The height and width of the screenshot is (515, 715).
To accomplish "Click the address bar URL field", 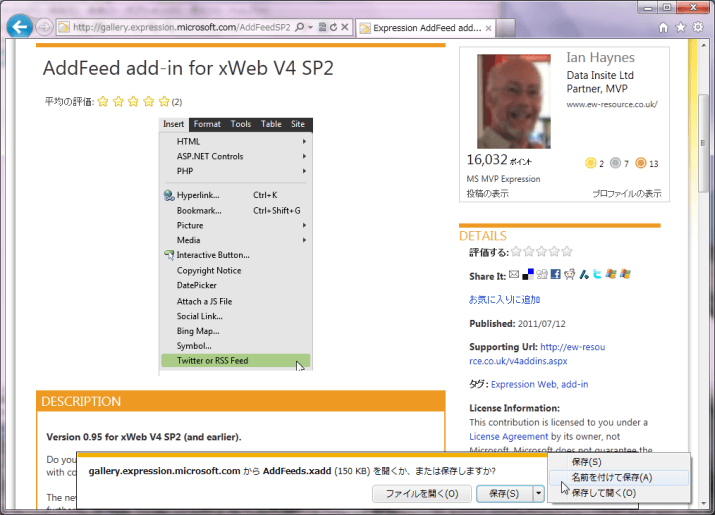I will 181,27.
